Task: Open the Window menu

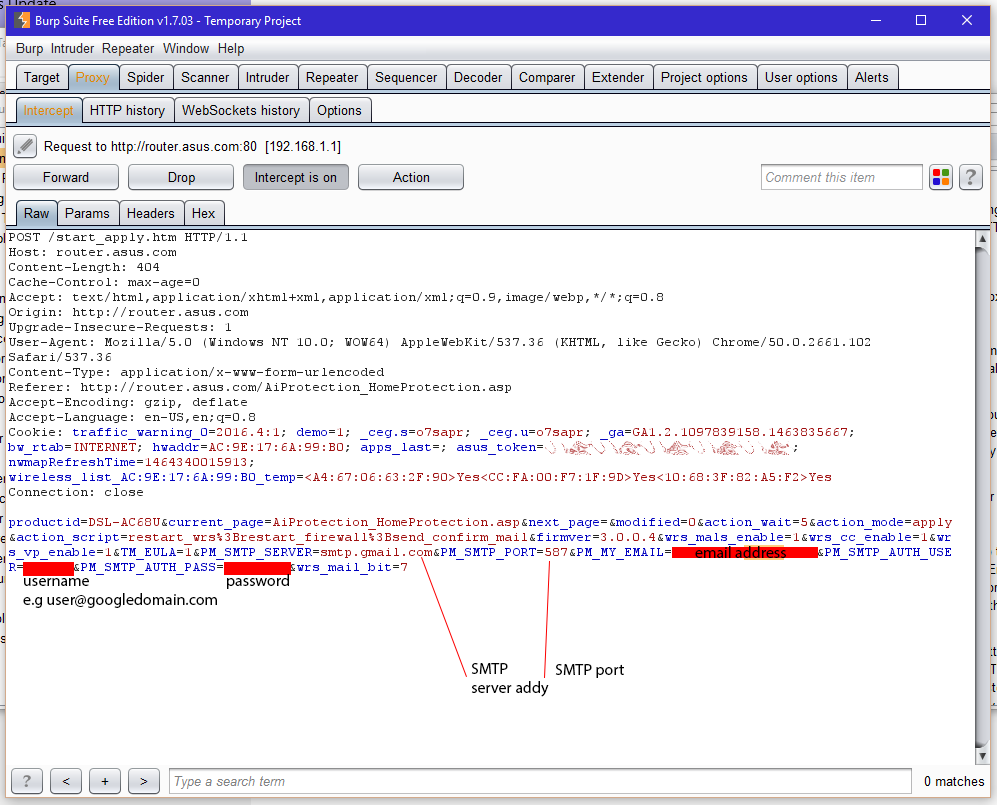Action: (186, 48)
